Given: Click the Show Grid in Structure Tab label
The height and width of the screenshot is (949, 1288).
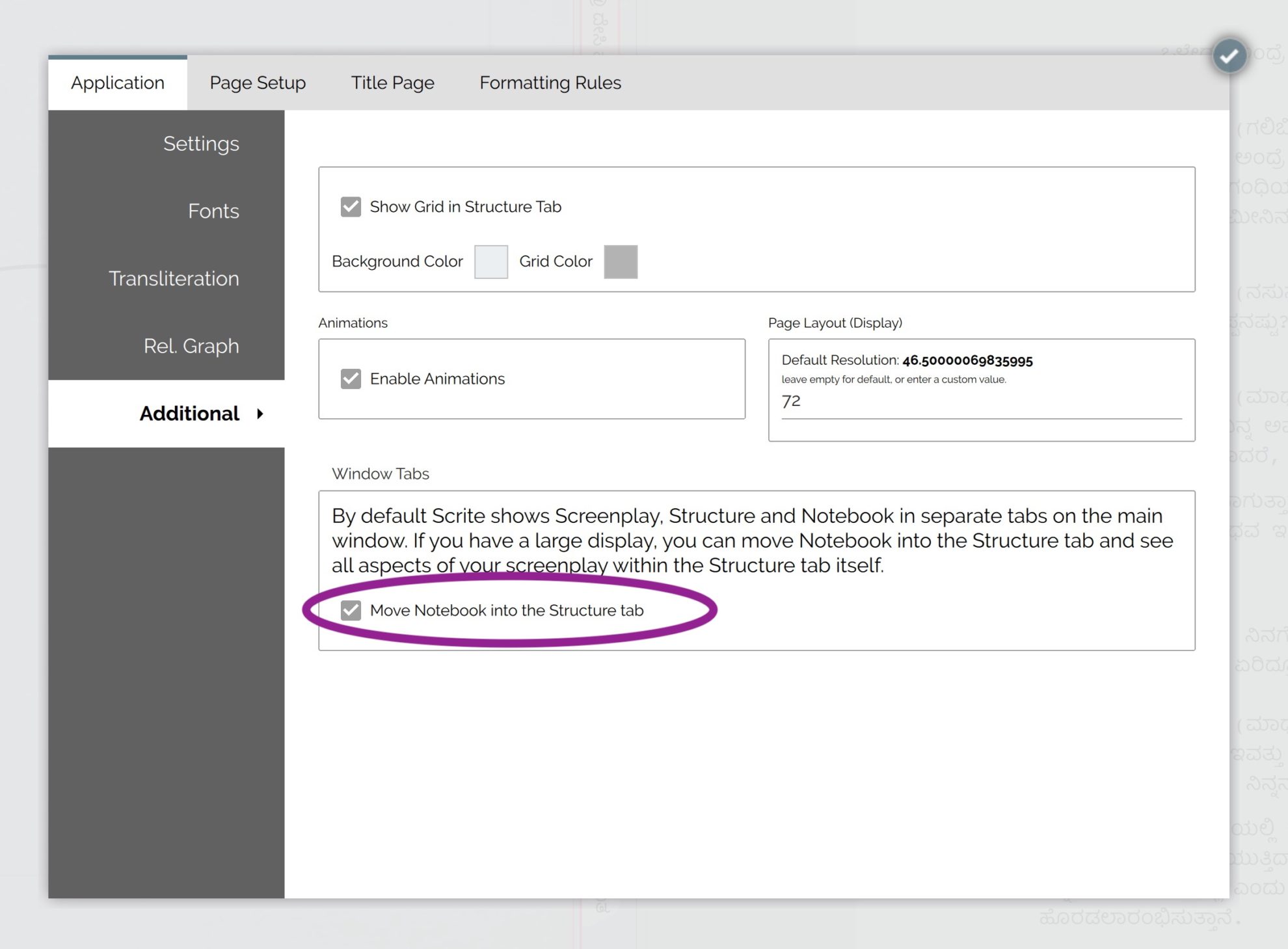Looking at the screenshot, I should (465, 207).
